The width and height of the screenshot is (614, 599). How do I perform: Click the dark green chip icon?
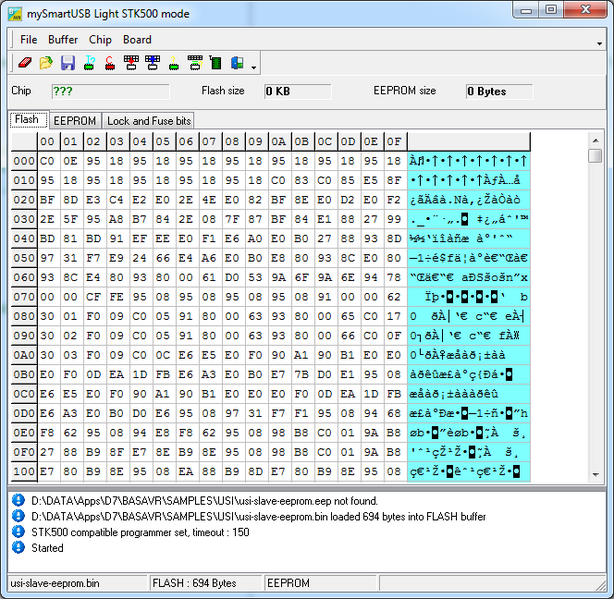point(215,63)
